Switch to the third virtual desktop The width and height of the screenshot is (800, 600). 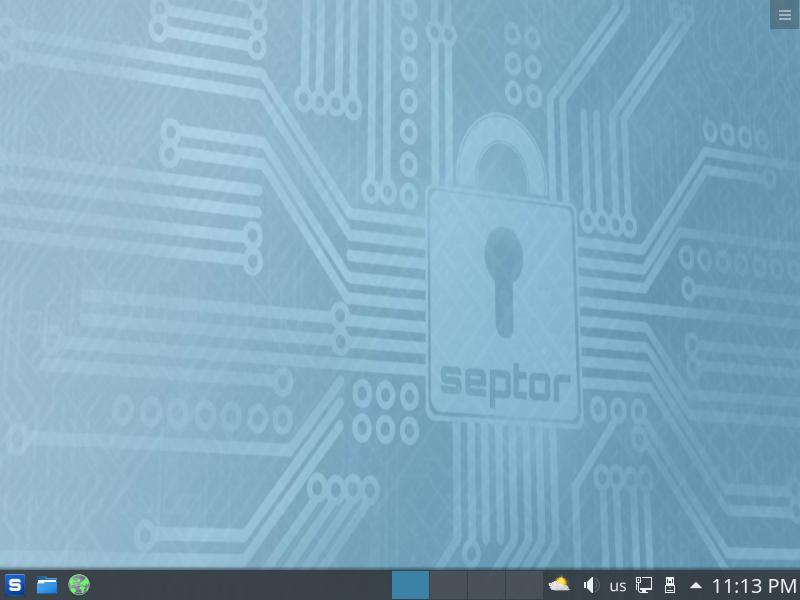[x=486, y=585]
